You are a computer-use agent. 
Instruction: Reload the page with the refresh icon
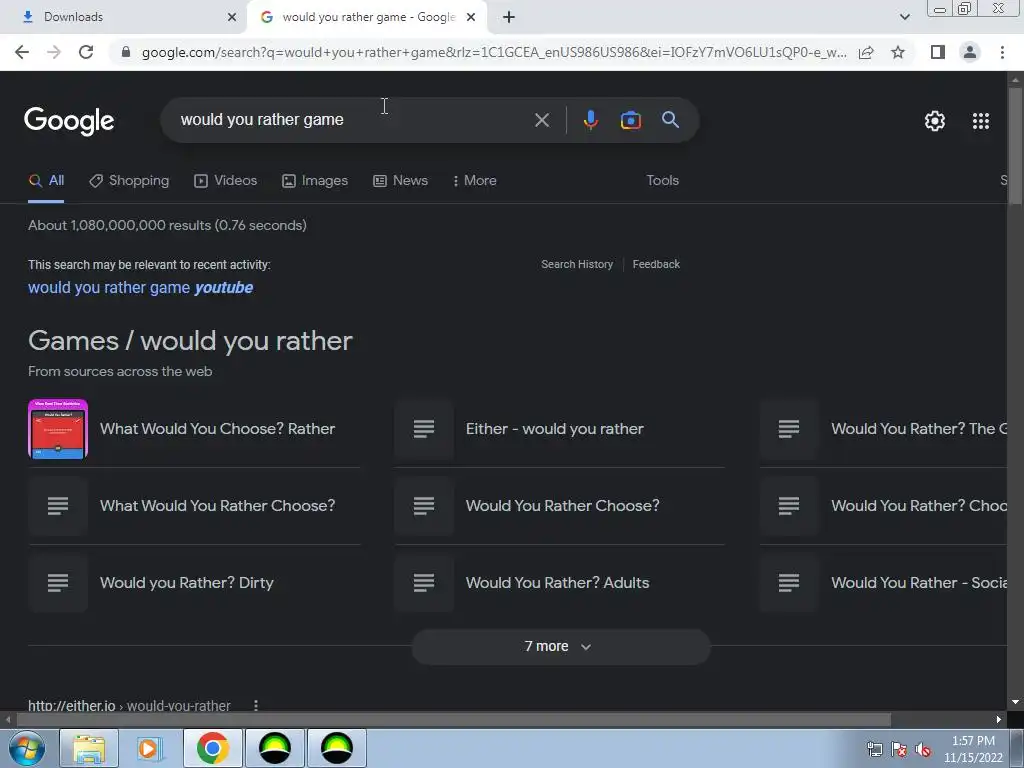86,52
